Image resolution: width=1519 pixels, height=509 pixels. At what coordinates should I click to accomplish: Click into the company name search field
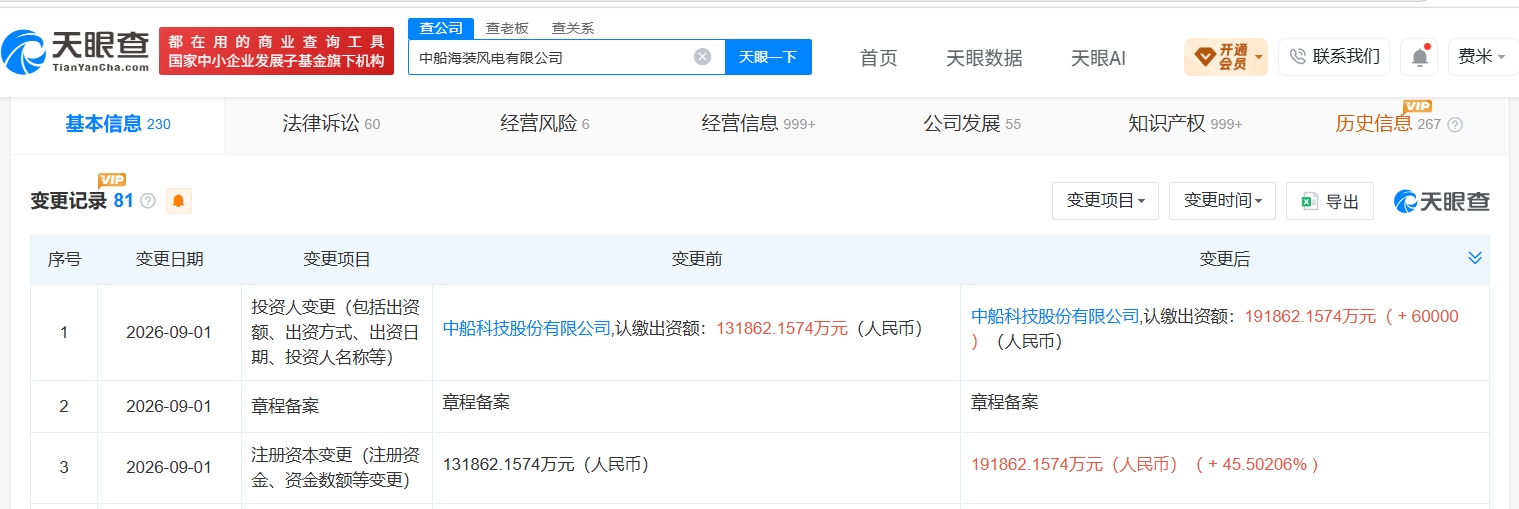(552, 57)
